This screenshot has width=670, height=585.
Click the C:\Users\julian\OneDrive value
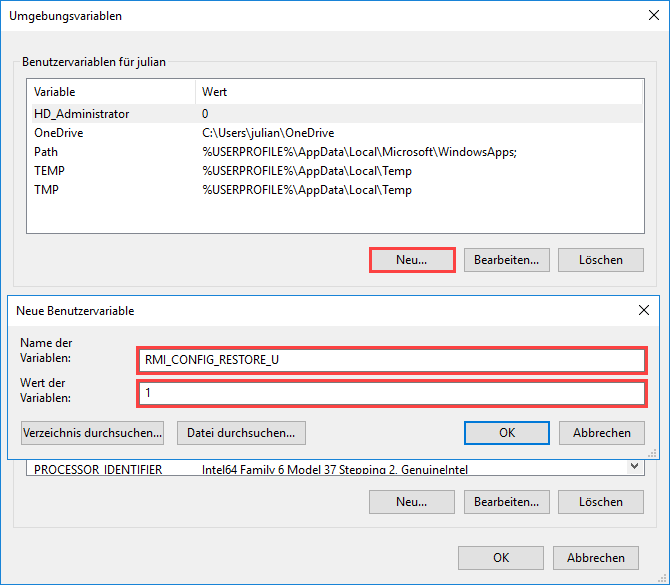click(268, 133)
